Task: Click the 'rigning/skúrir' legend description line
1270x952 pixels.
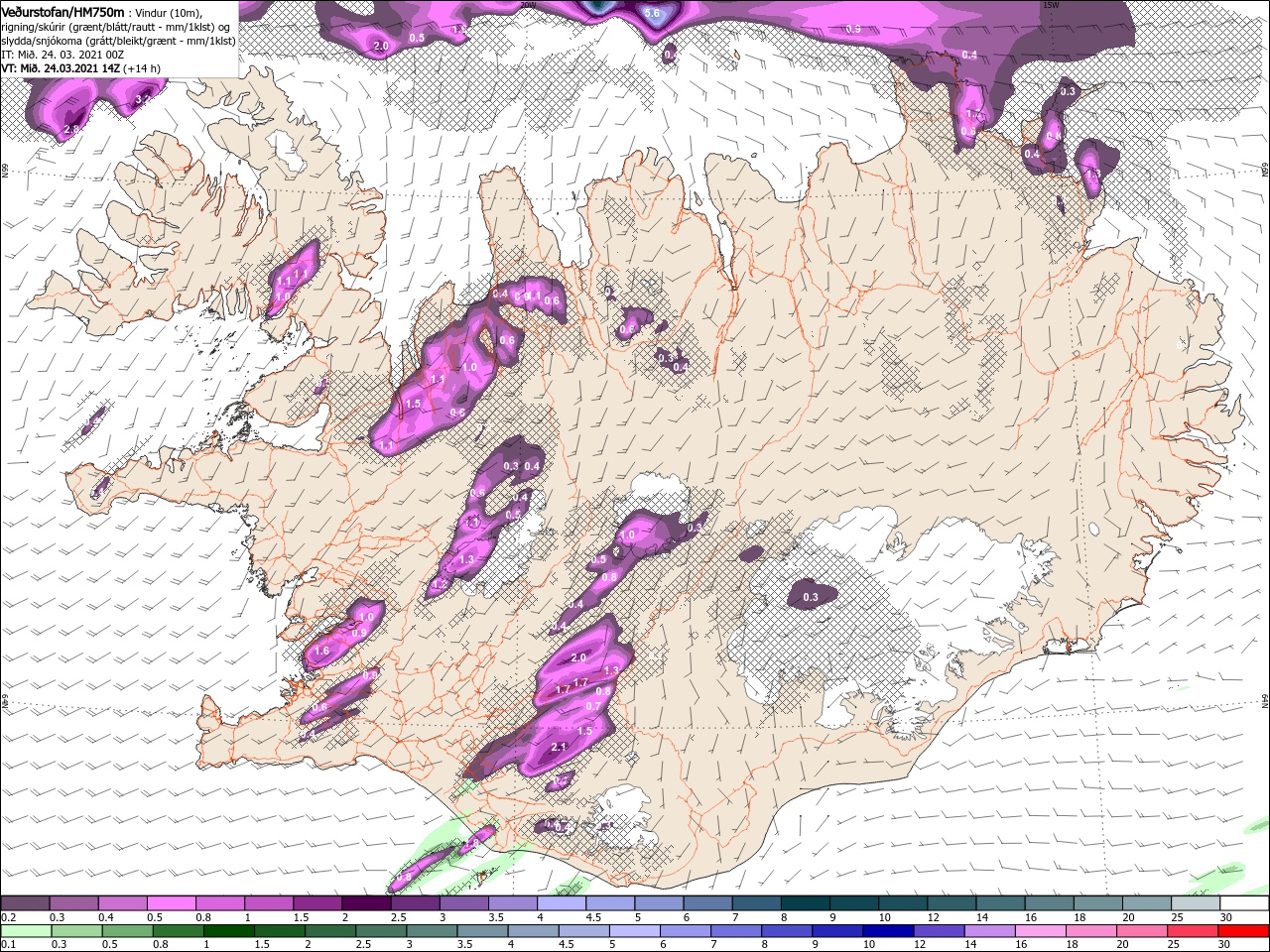Action: point(116,26)
